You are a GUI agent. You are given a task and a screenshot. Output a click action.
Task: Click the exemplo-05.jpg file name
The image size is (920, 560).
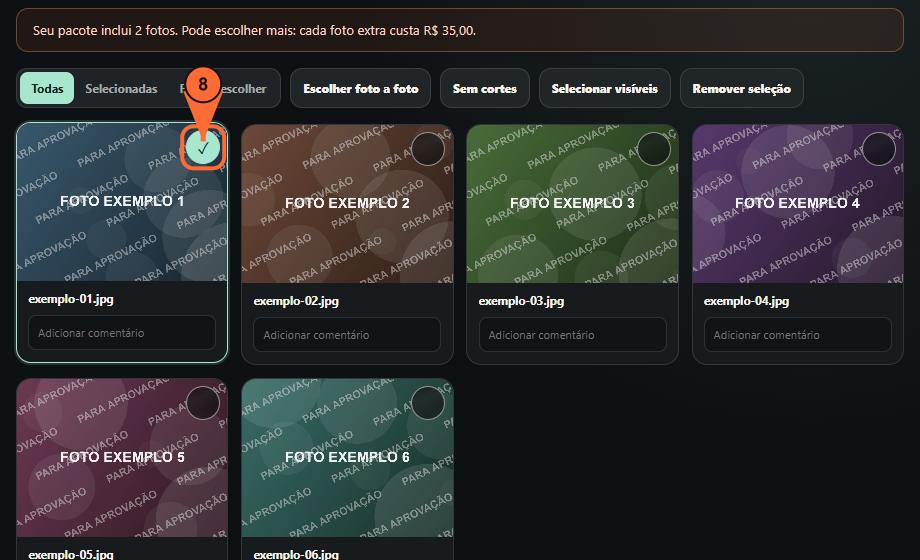pyautogui.click(x=71, y=554)
